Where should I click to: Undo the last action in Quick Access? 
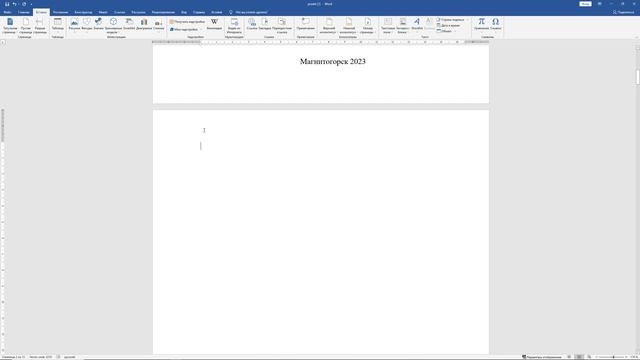click(14, 4)
